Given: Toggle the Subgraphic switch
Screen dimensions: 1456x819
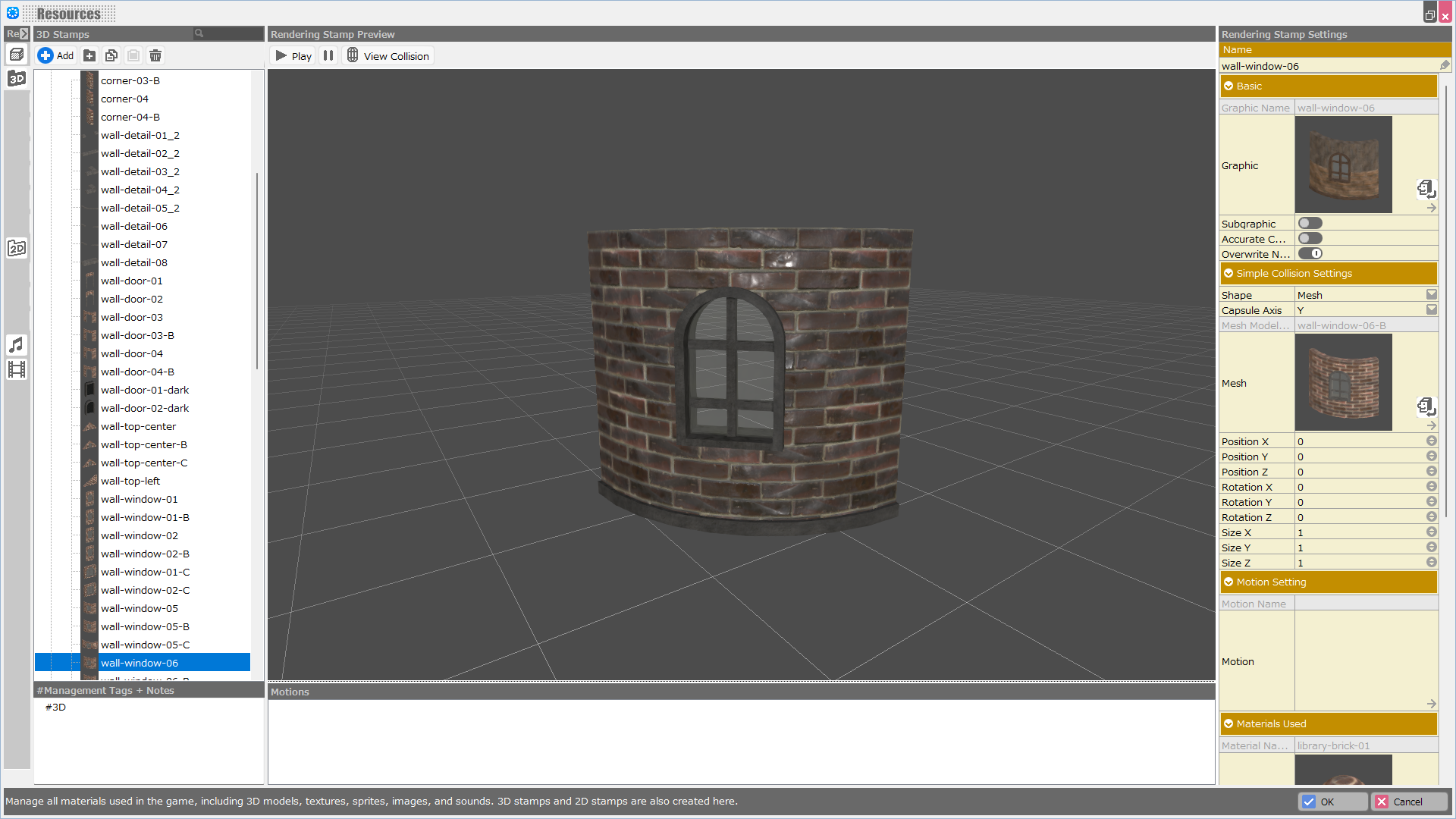Looking at the screenshot, I should point(1310,223).
